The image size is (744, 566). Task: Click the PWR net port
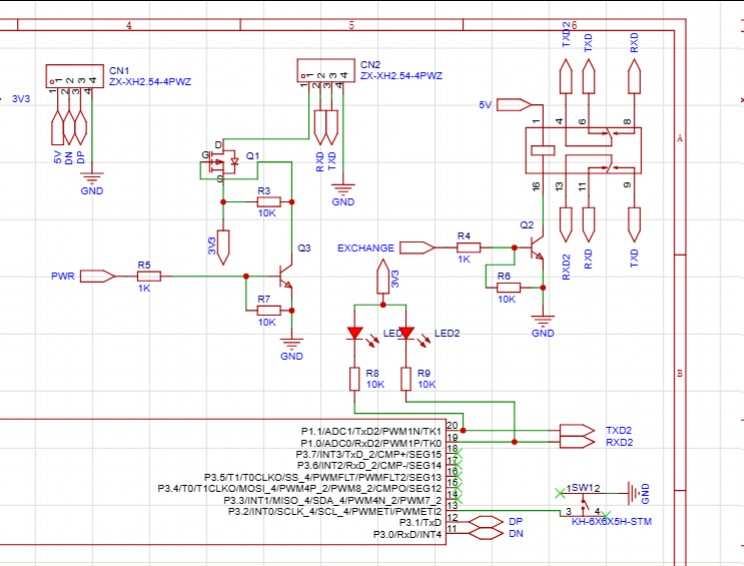pyautogui.click(x=97, y=276)
